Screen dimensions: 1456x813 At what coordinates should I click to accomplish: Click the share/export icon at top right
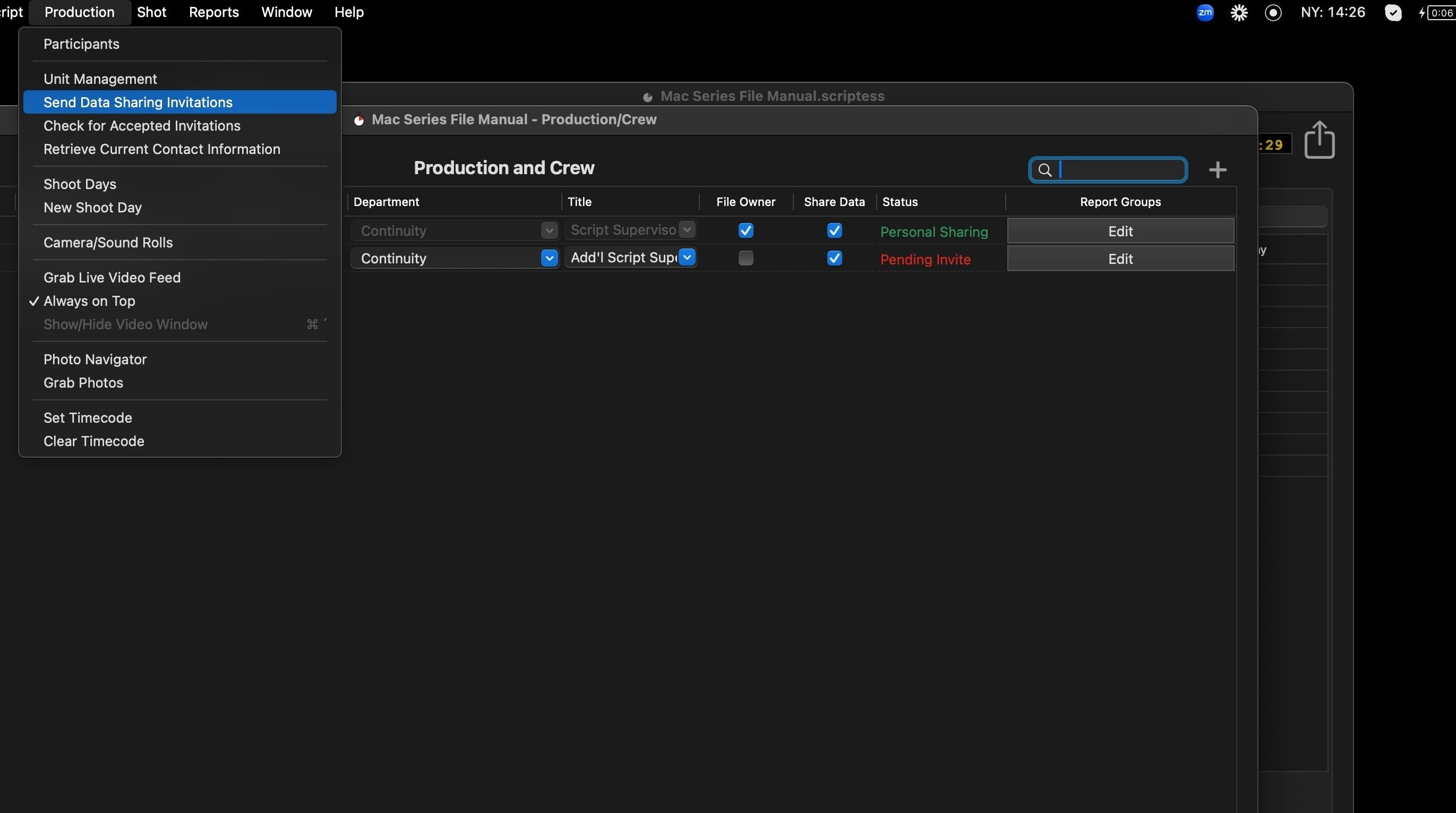click(x=1319, y=140)
